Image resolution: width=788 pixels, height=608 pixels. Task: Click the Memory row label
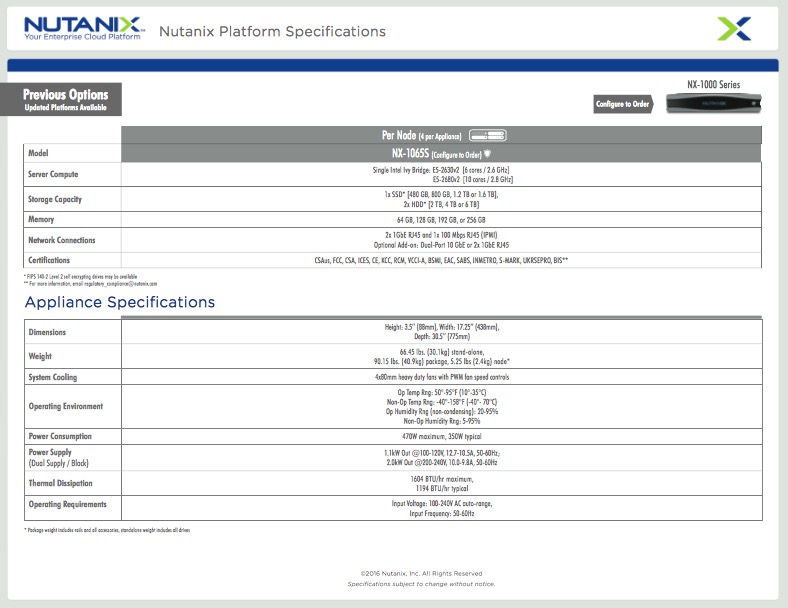[x=41, y=219]
